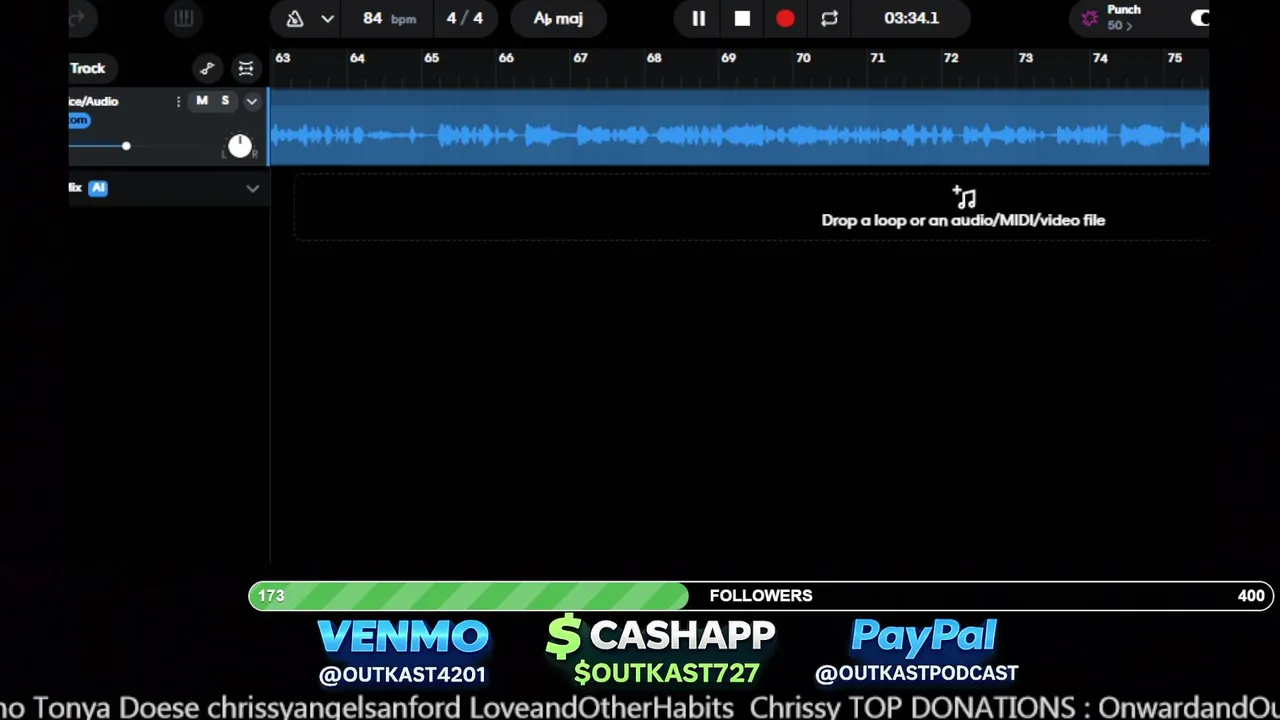Solo the Voice/Audio track with S

225,101
